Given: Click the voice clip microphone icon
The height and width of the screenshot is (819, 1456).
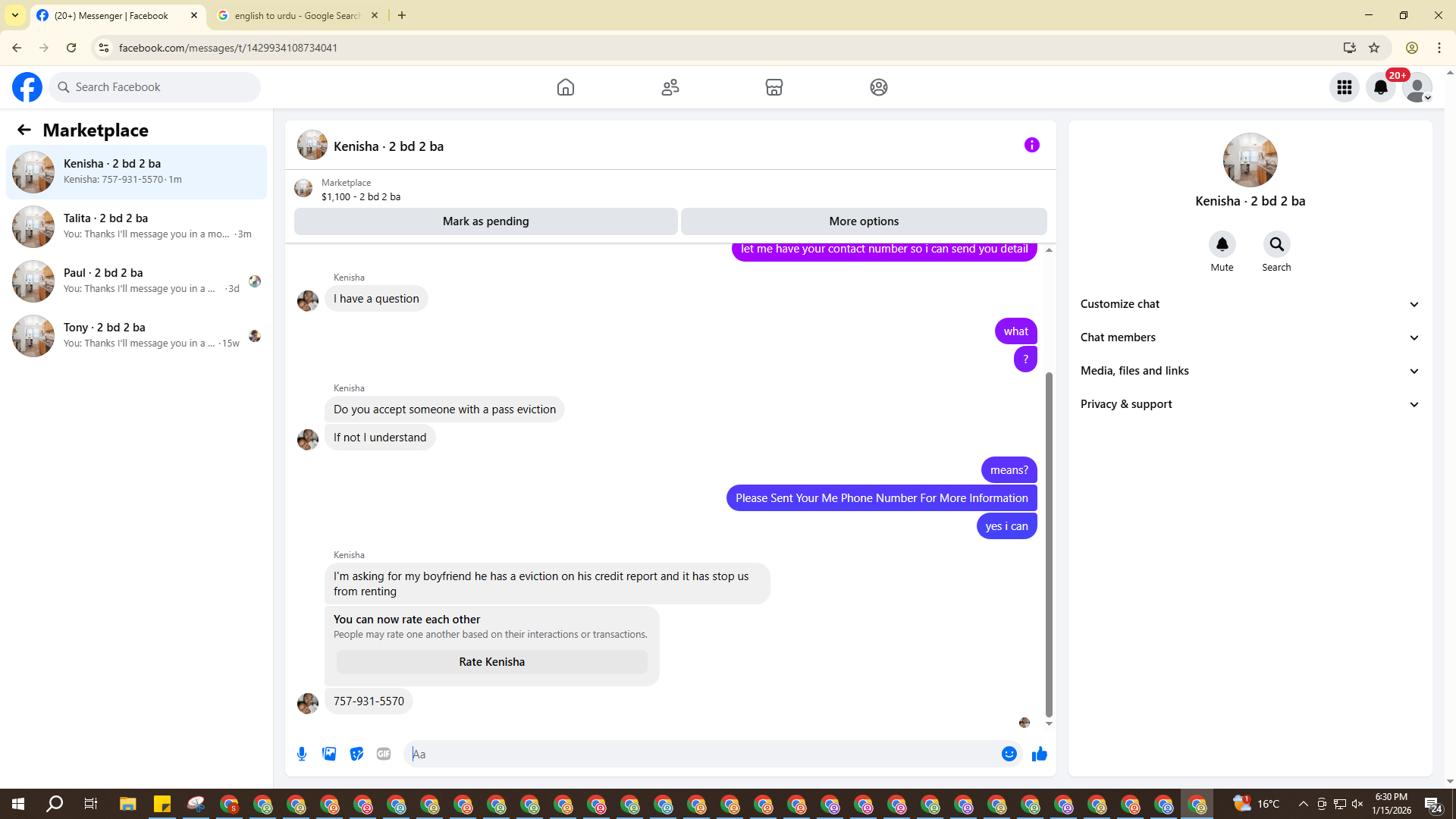Looking at the screenshot, I should tap(302, 754).
